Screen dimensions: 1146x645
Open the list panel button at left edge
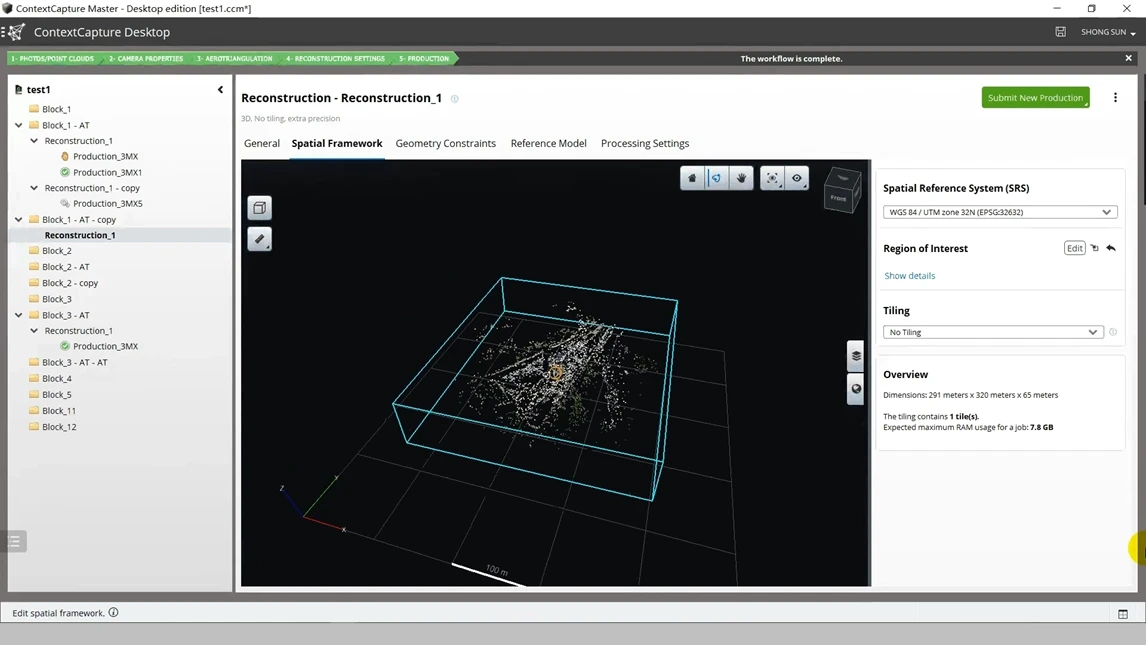coord(13,541)
